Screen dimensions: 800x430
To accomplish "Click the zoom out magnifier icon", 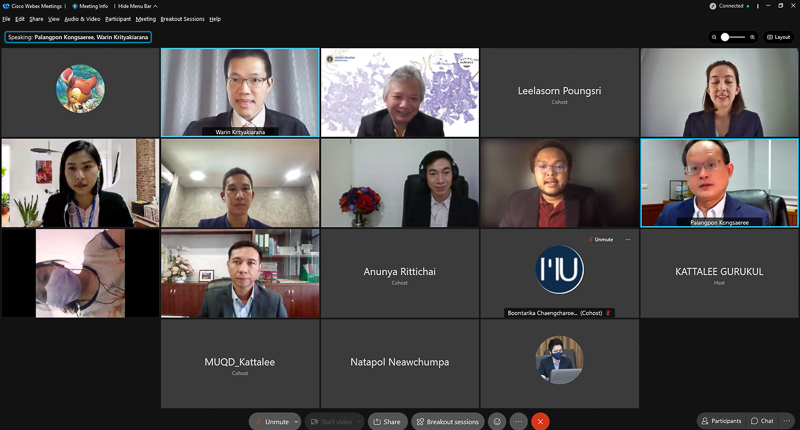I will 714,37.
